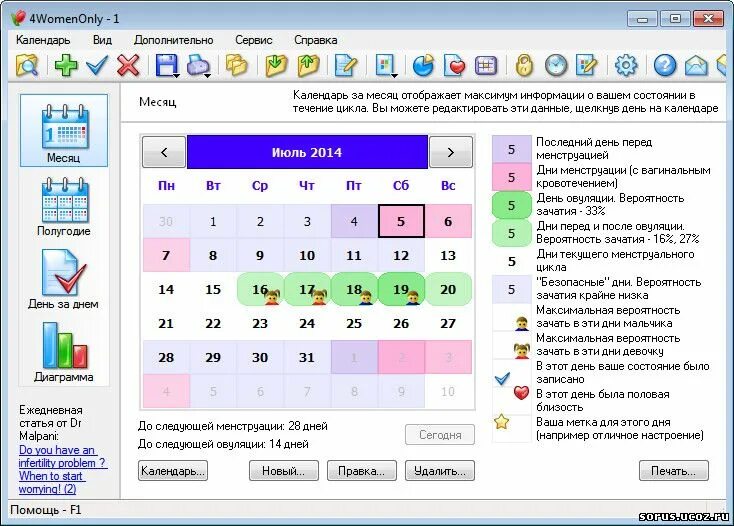Viewport: 734px width, 526px height.
Task: Click the folder with green up arrow
Action: tap(308, 65)
